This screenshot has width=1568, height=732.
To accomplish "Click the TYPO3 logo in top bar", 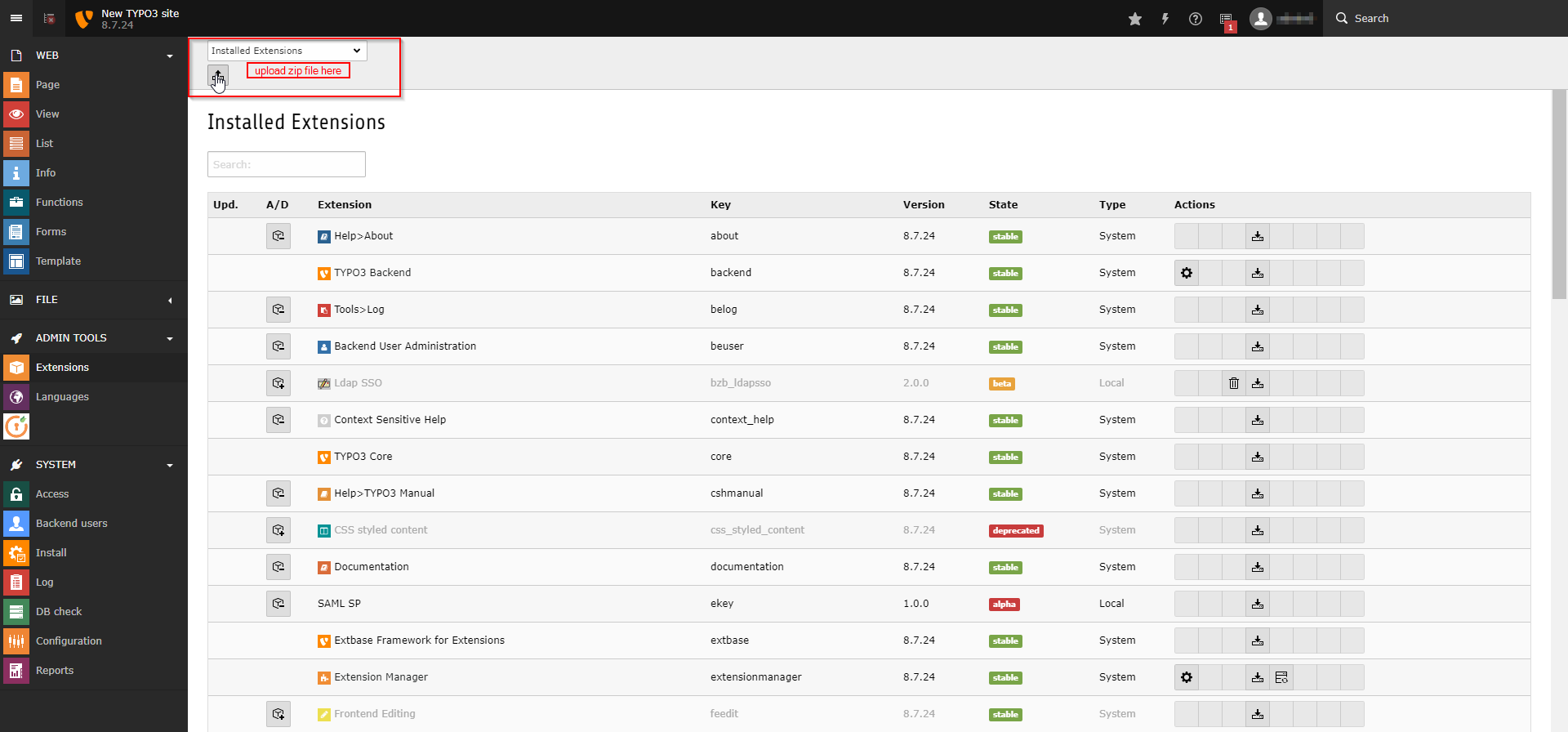I will (83, 18).
